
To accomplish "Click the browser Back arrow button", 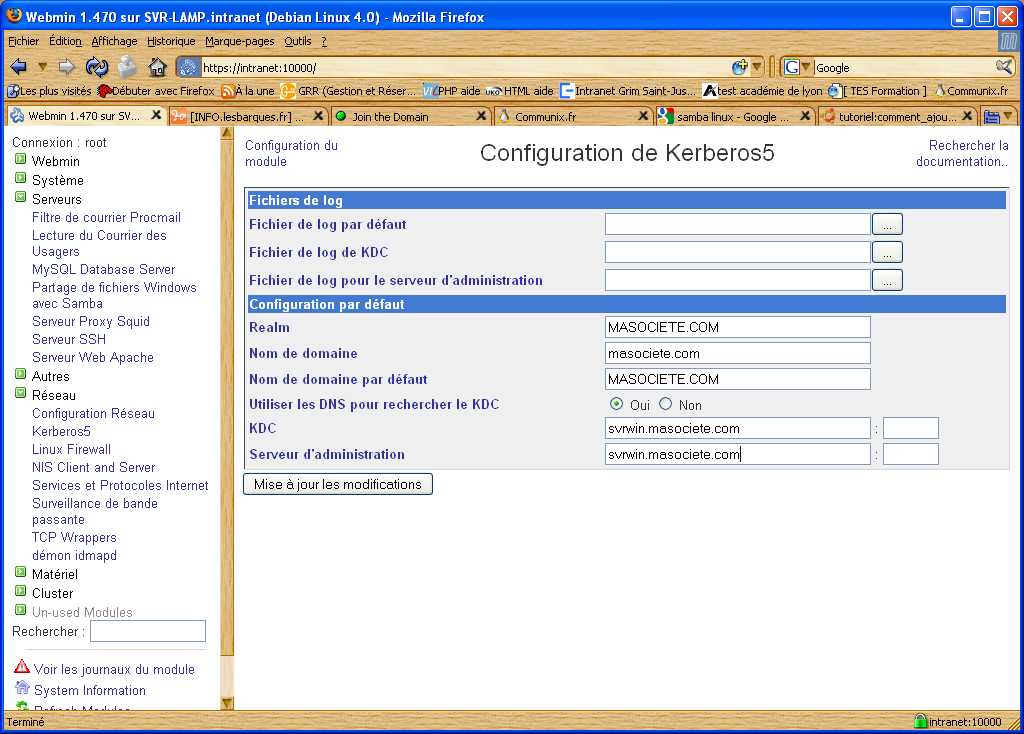I will tap(18, 67).
